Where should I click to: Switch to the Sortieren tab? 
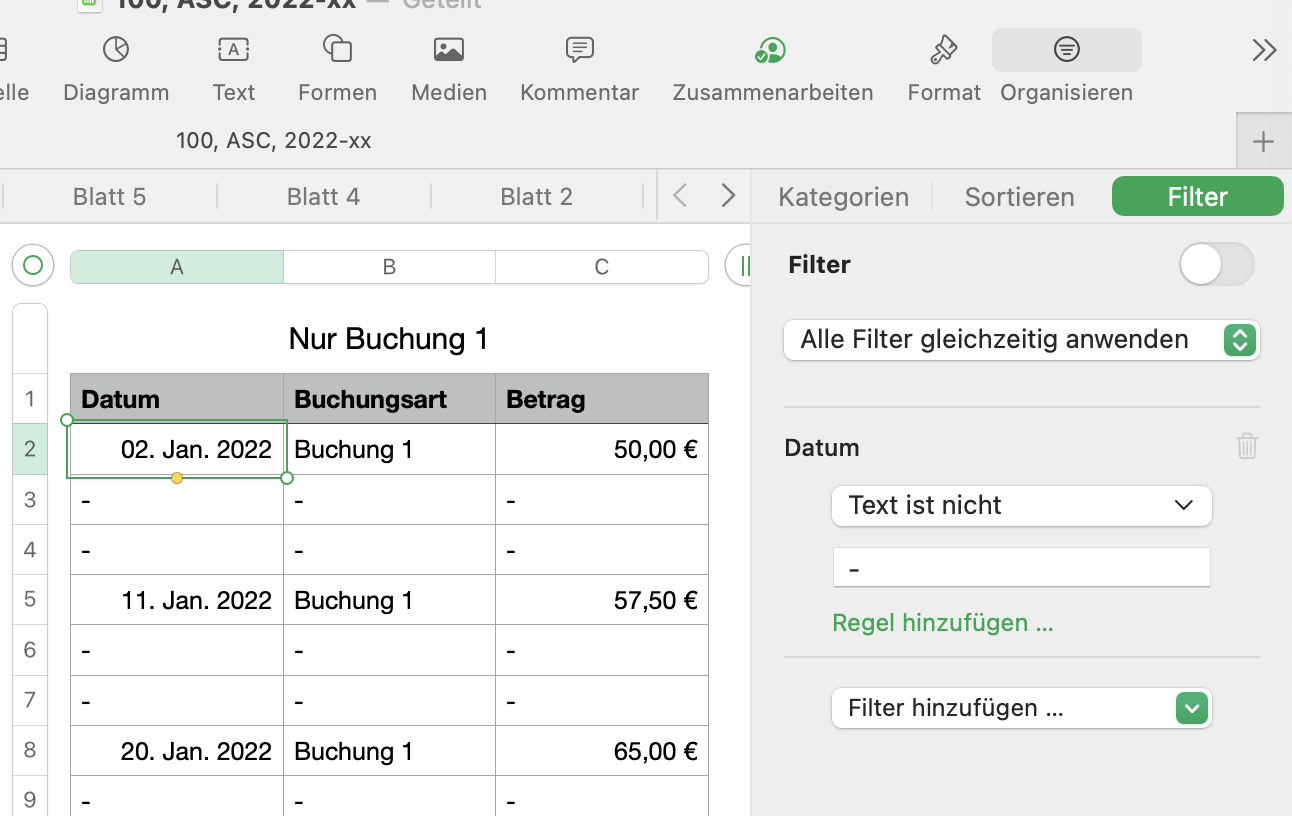click(1019, 197)
